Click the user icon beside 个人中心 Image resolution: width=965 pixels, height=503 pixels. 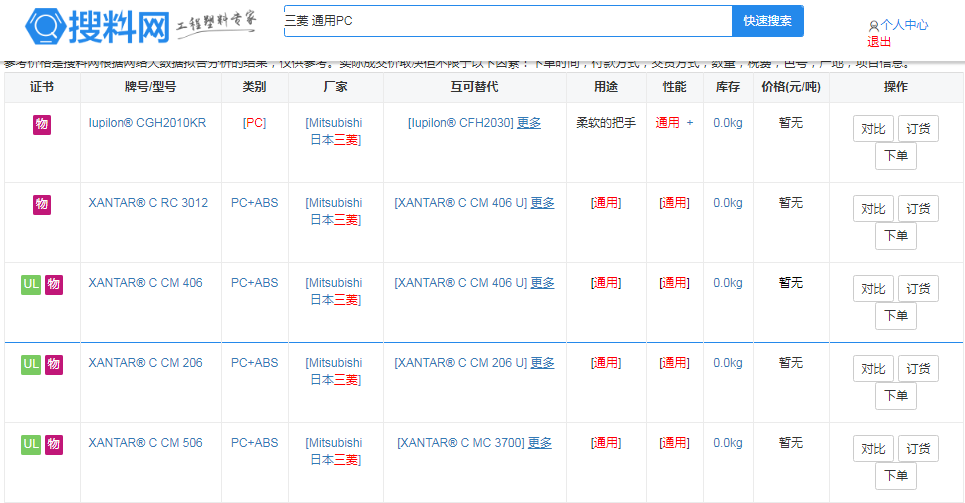874,26
